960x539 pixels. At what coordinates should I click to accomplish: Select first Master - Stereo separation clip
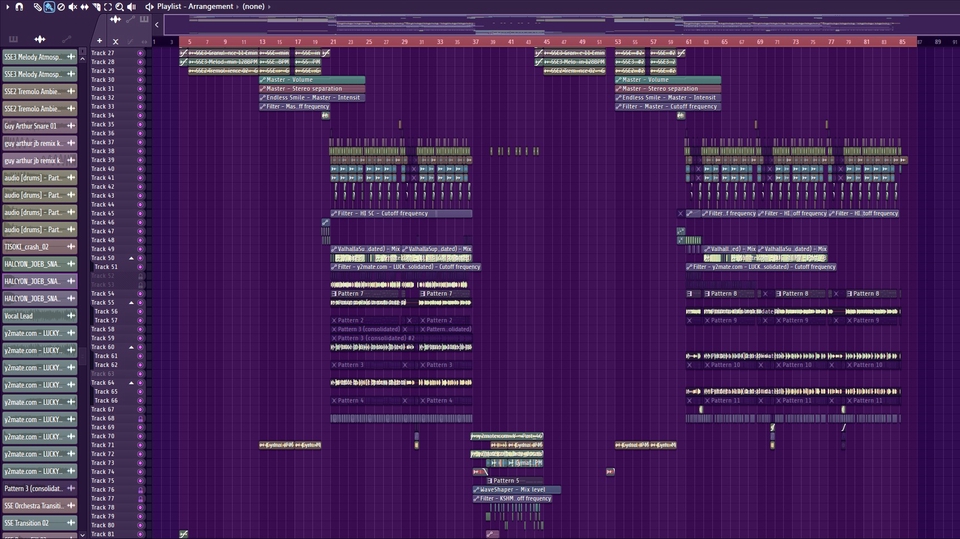pyautogui.click(x=312, y=89)
